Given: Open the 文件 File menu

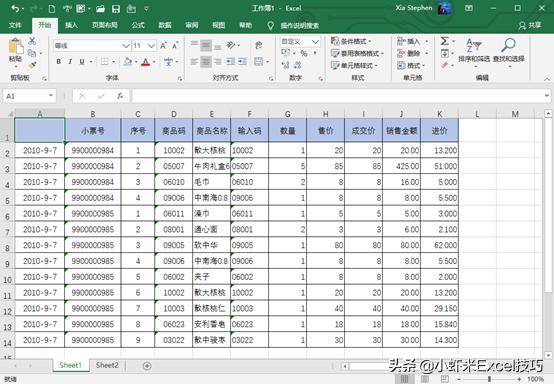Looking at the screenshot, I should tap(15, 25).
